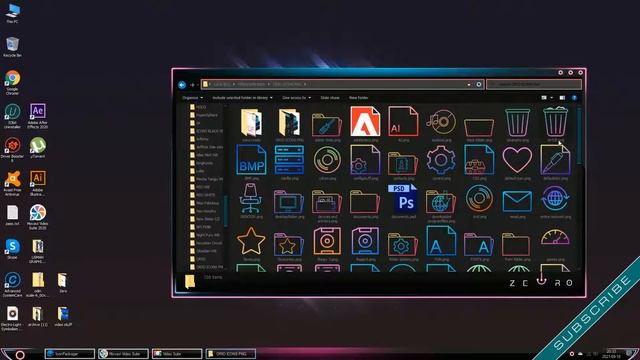
Task: Open Adobe Illustrator desktop shortcut
Action: [38, 183]
